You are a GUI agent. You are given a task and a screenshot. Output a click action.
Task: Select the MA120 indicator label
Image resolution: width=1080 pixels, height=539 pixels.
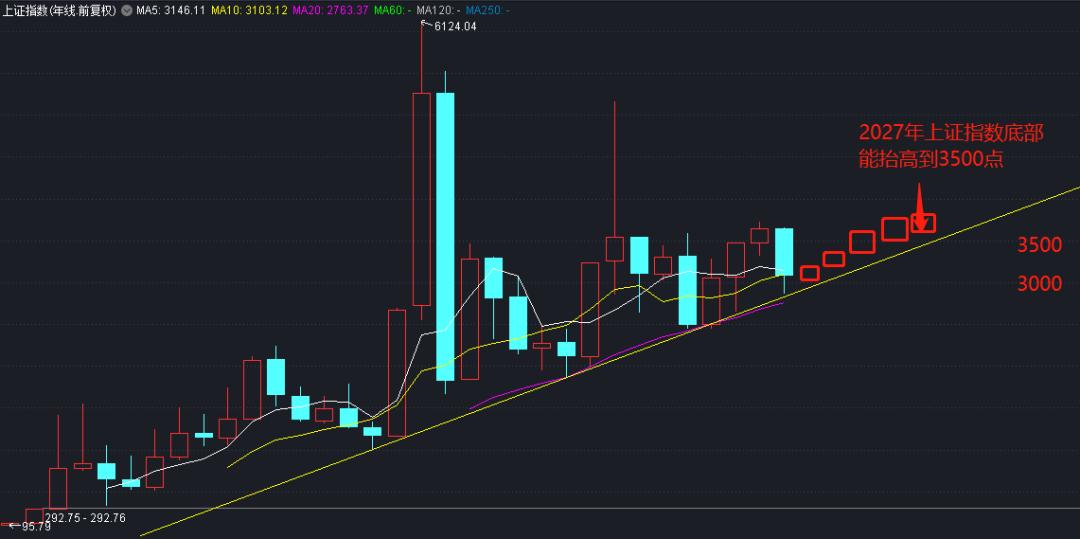point(438,10)
